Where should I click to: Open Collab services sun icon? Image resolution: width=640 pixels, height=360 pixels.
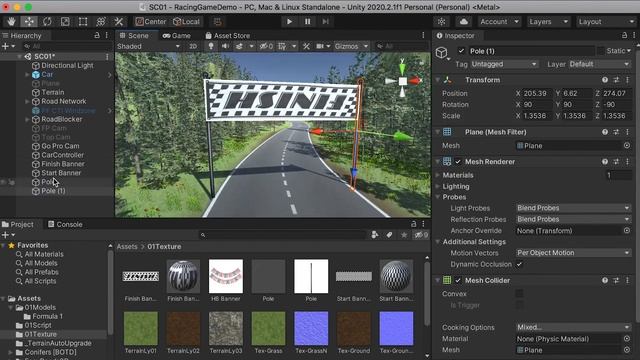[442, 22]
